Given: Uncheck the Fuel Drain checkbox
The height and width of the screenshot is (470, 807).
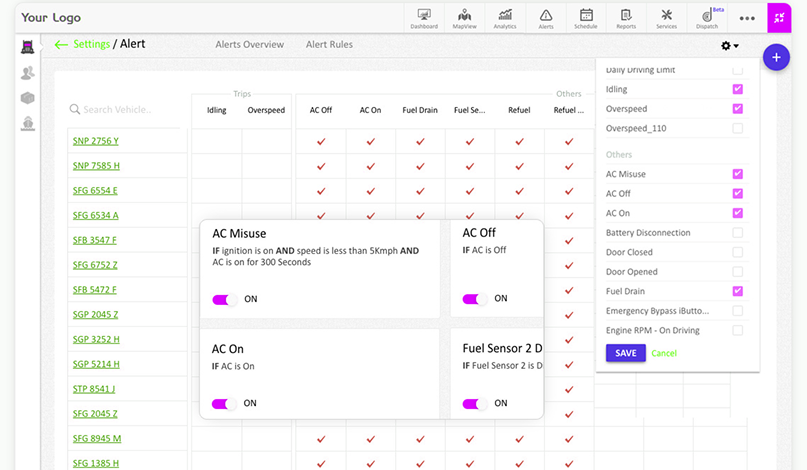Looking at the screenshot, I should point(737,291).
